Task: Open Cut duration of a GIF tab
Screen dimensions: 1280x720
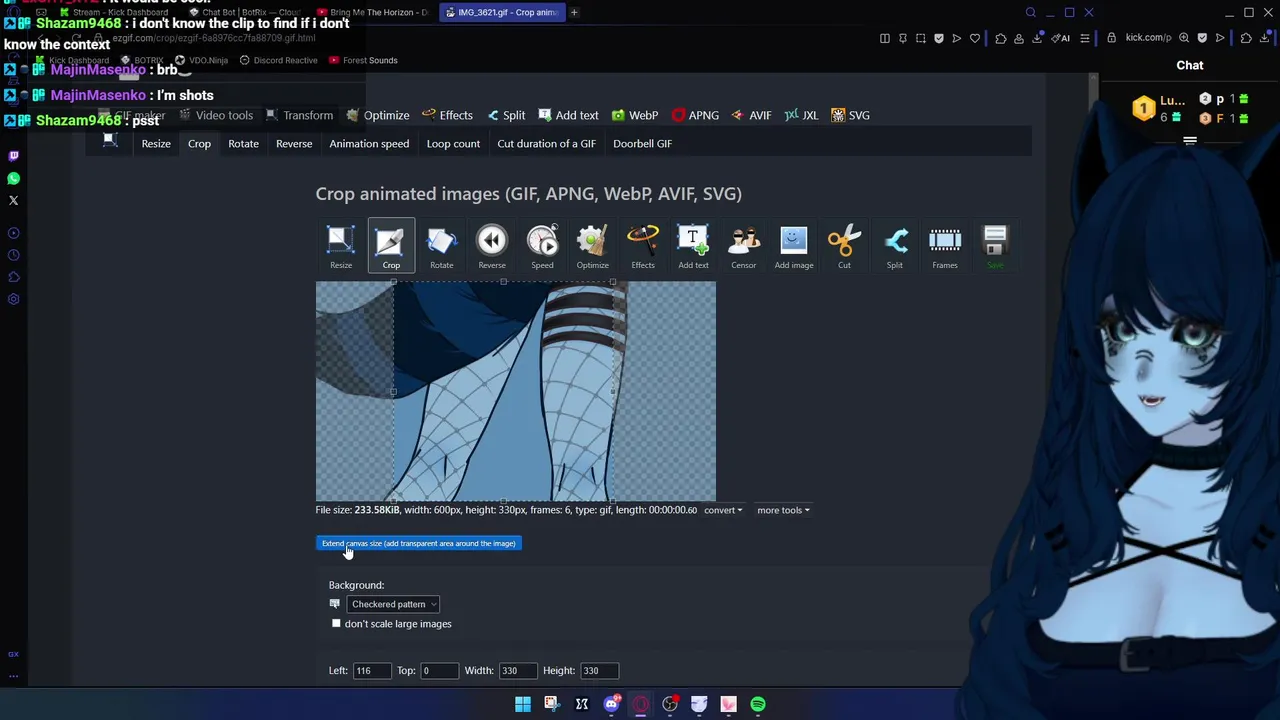Action: [x=546, y=143]
